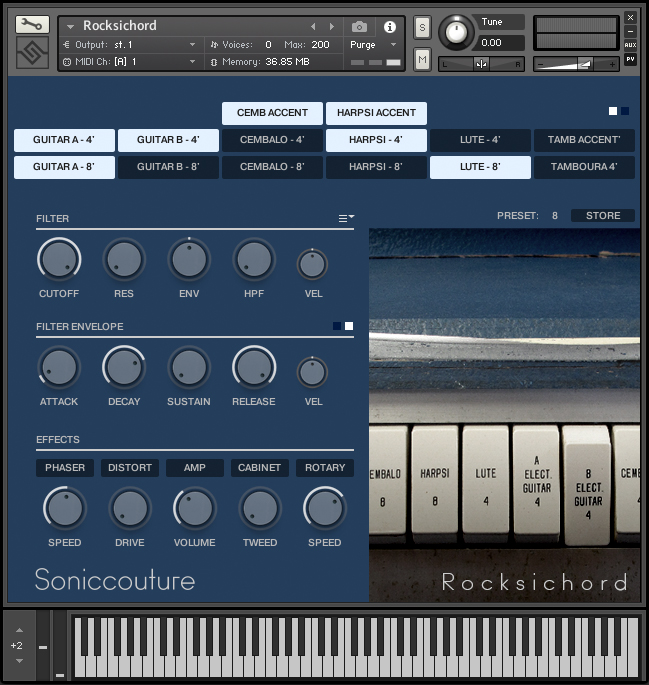Select the white page square near stops
The height and width of the screenshot is (685, 649).
[613, 111]
